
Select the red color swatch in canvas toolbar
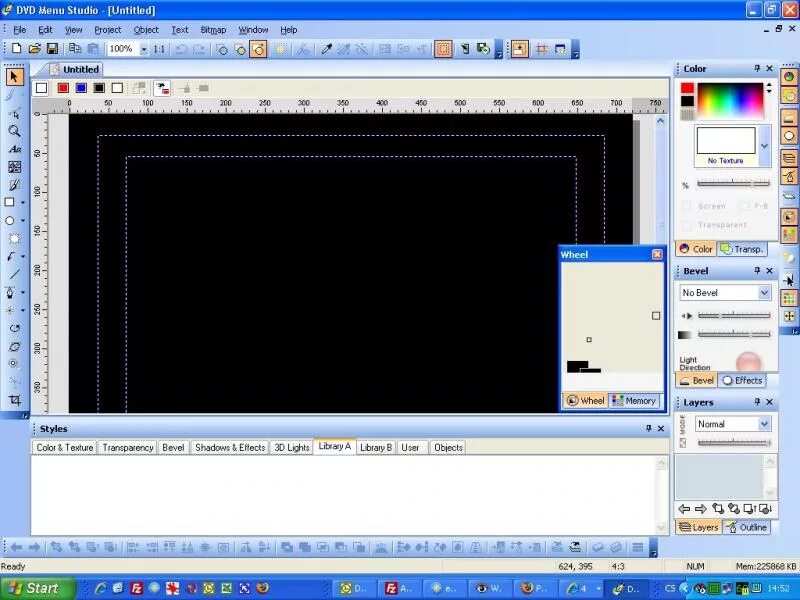pos(63,88)
